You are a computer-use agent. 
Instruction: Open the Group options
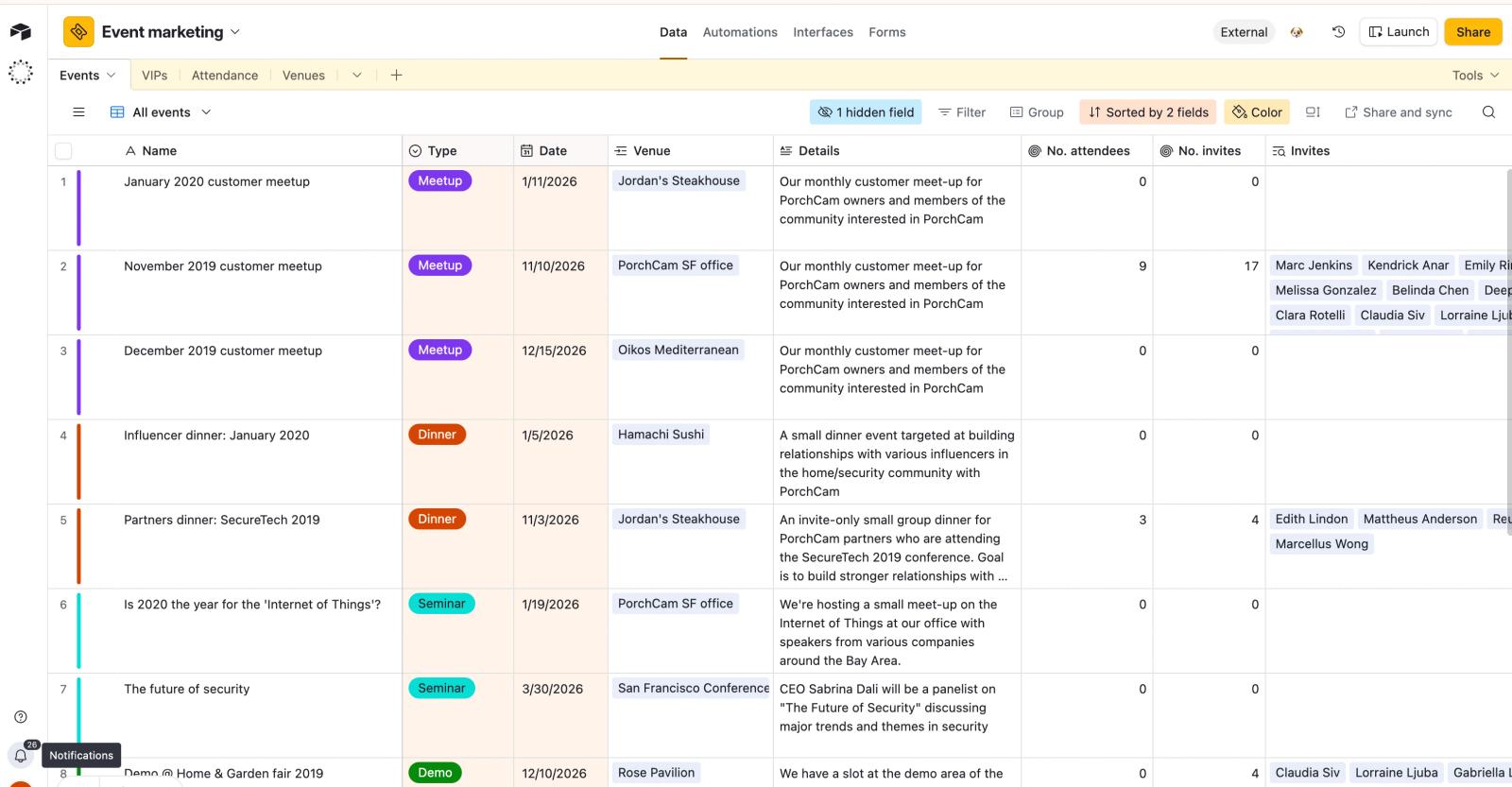[x=1037, y=112]
